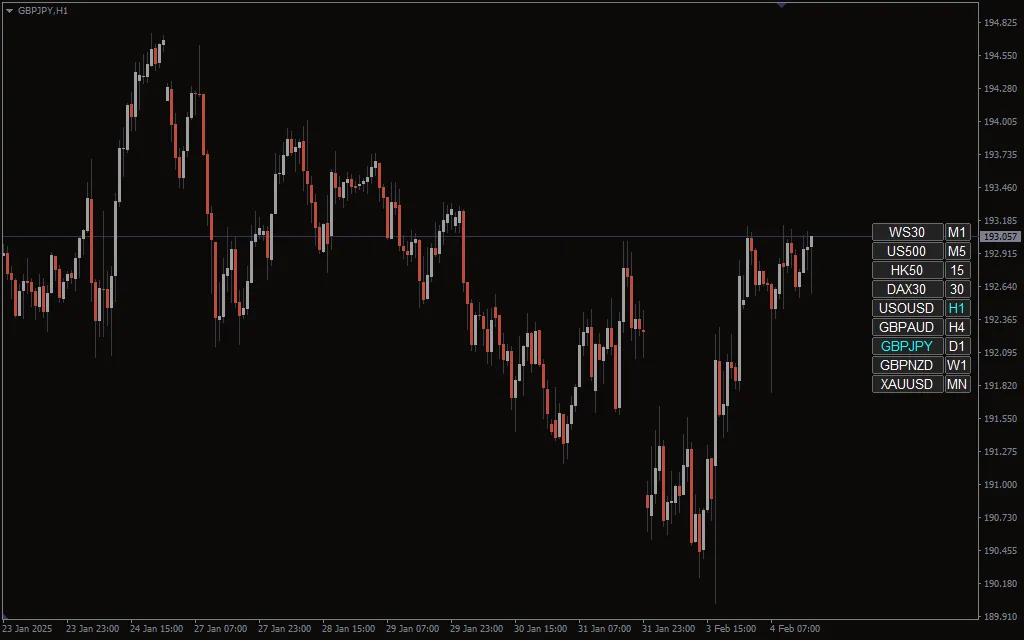This screenshot has height=640, width=1024.
Task: Reselect the active GBPJPY symbol
Action: 906,346
